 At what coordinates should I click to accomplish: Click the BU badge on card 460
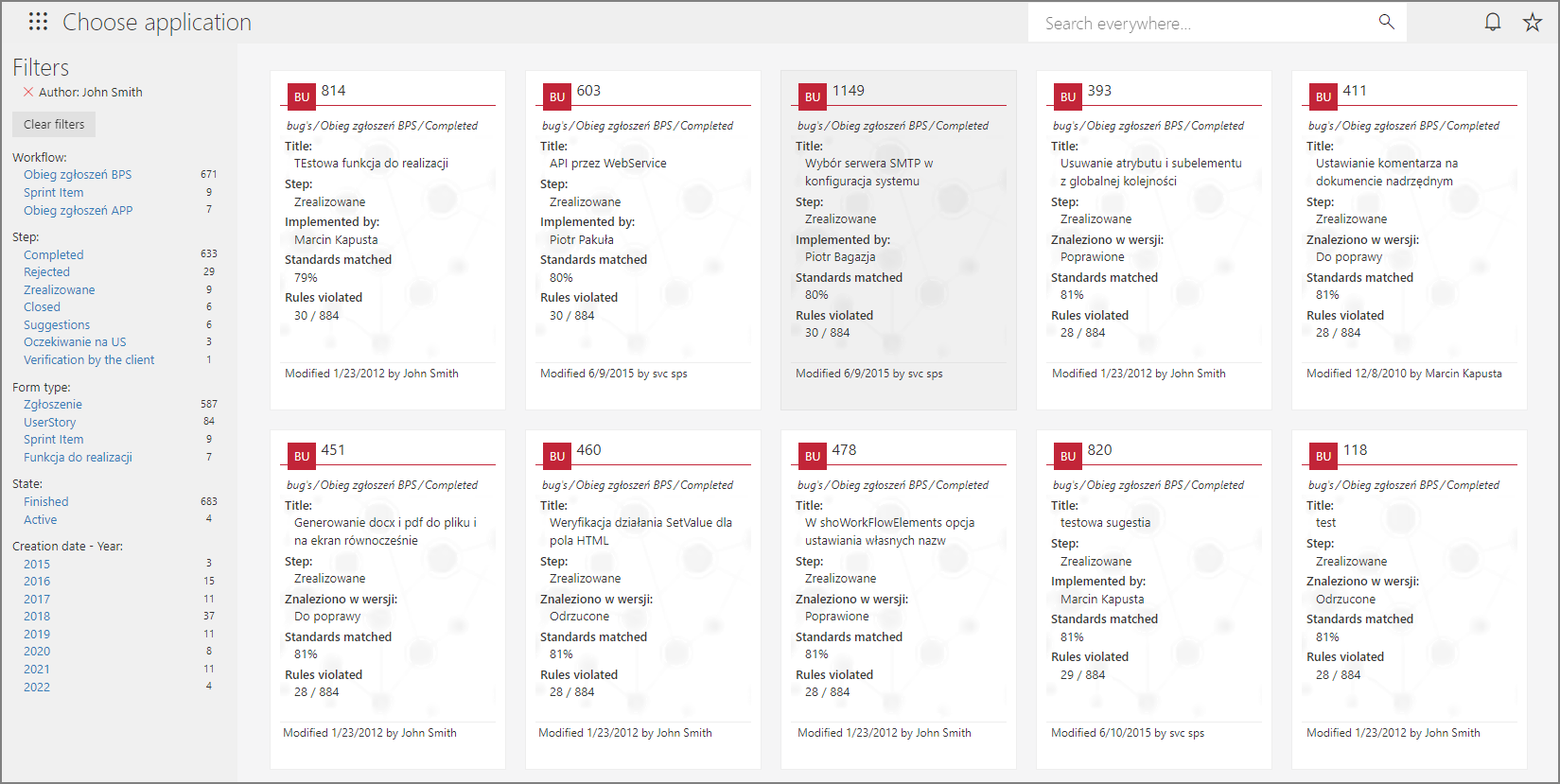tap(557, 456)
